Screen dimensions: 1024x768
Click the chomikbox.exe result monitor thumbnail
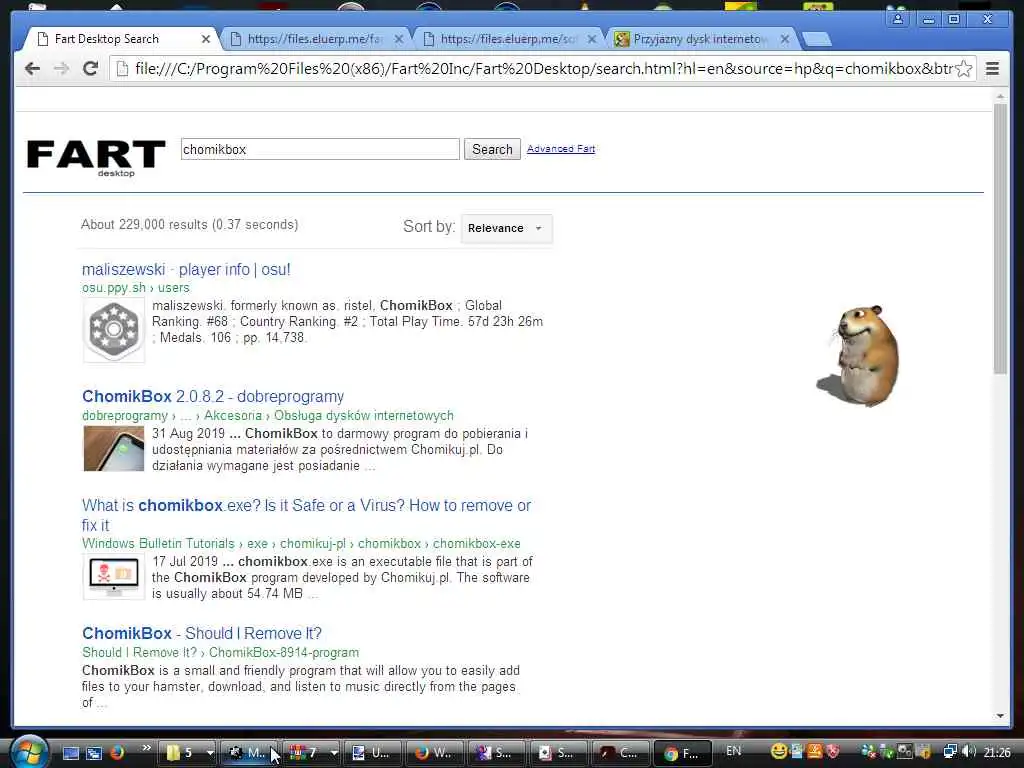(114, 577)
